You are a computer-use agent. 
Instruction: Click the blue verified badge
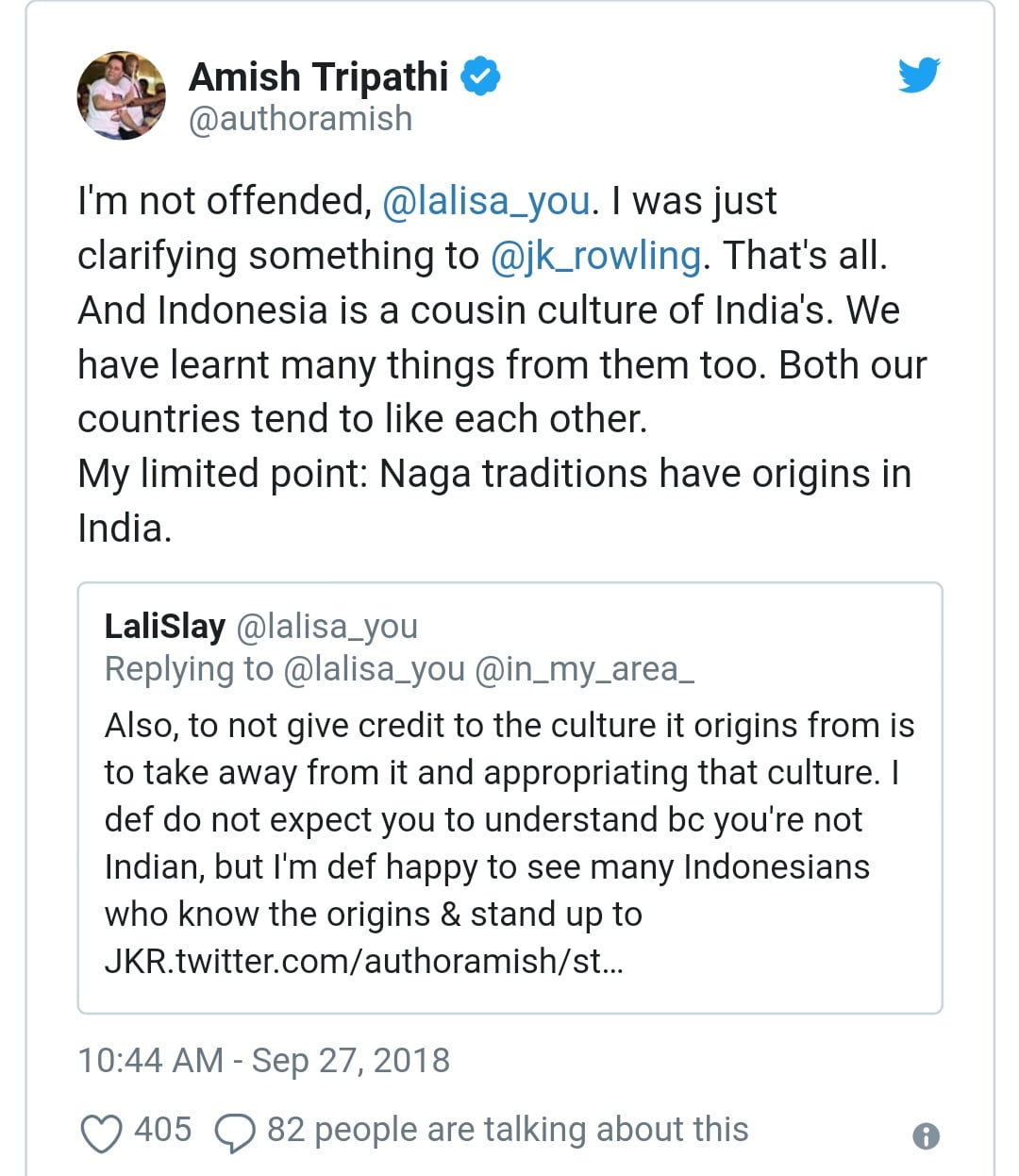pyautogui.click(x=480, y=76)
